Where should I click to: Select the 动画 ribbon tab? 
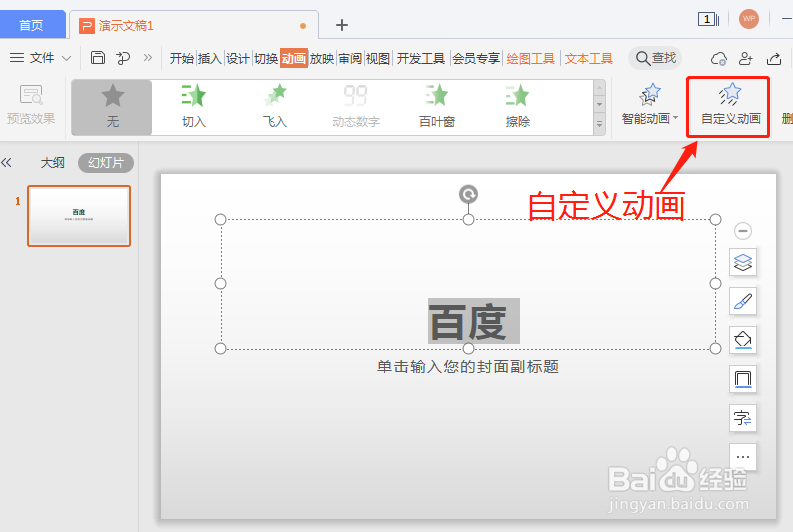coord(294,59)
